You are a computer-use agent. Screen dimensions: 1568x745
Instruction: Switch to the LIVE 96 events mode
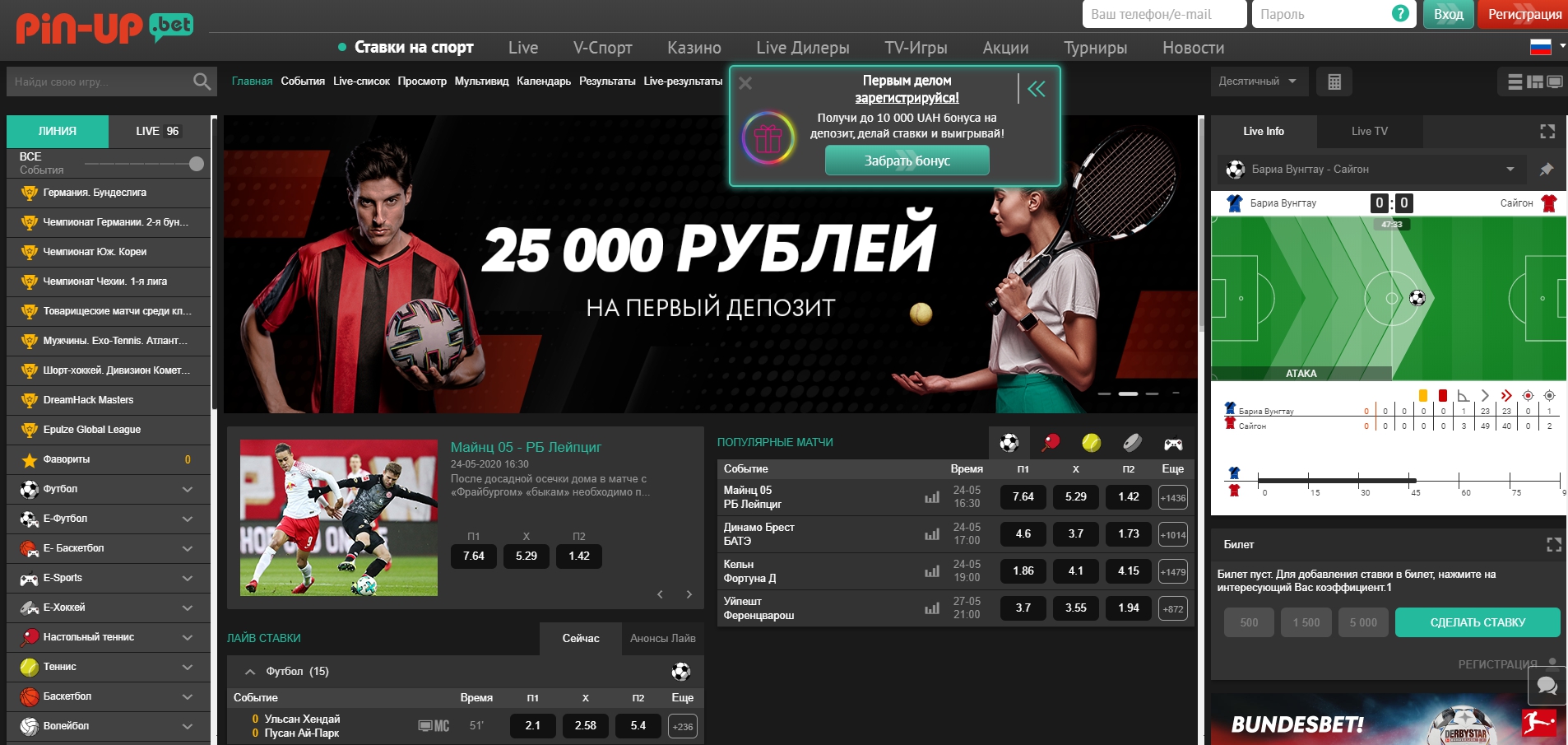coord(158,131)
